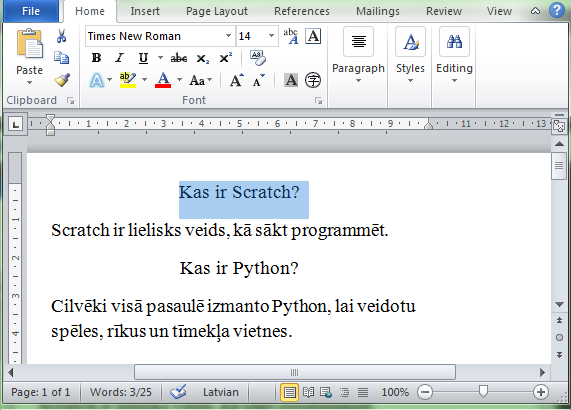Open Word Help question mark
Image resolution: width=571 pixels, height=410 pixels.
coord(557,10)
